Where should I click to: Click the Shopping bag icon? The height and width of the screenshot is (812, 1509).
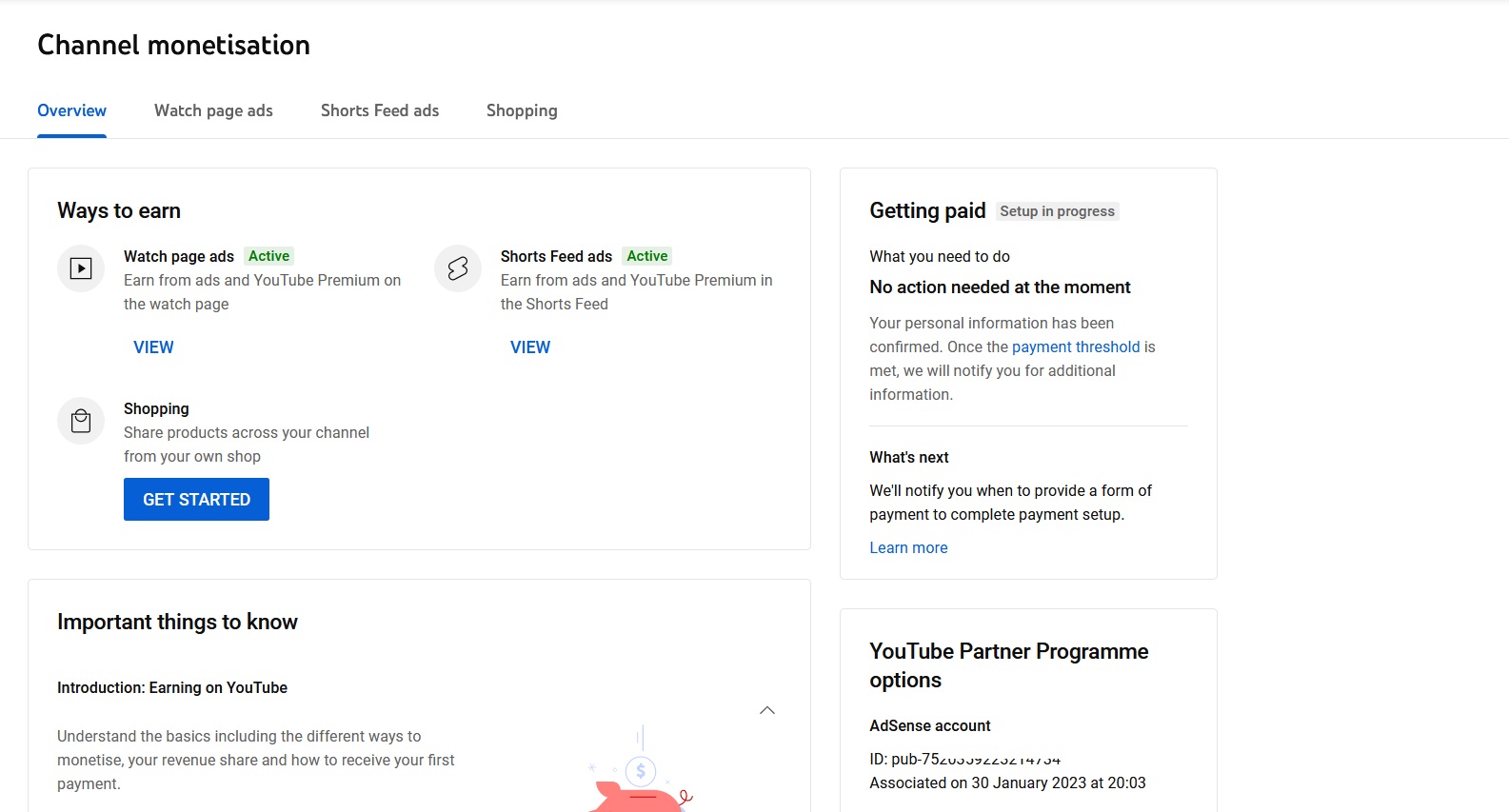pyautogui.click(x=81, y=421)
